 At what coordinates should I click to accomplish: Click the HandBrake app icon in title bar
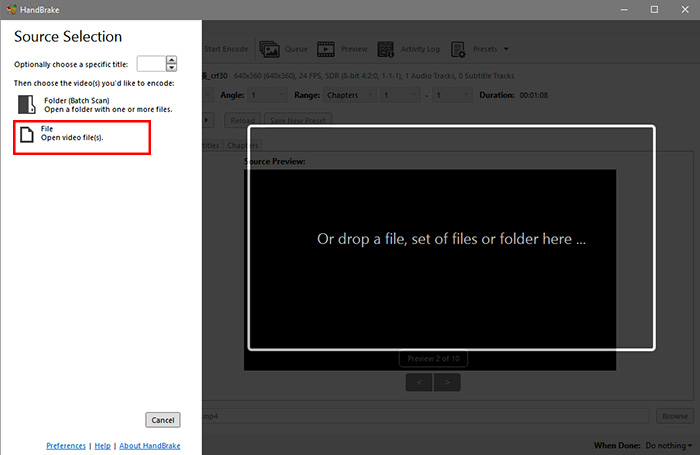[x=11, y=9]
